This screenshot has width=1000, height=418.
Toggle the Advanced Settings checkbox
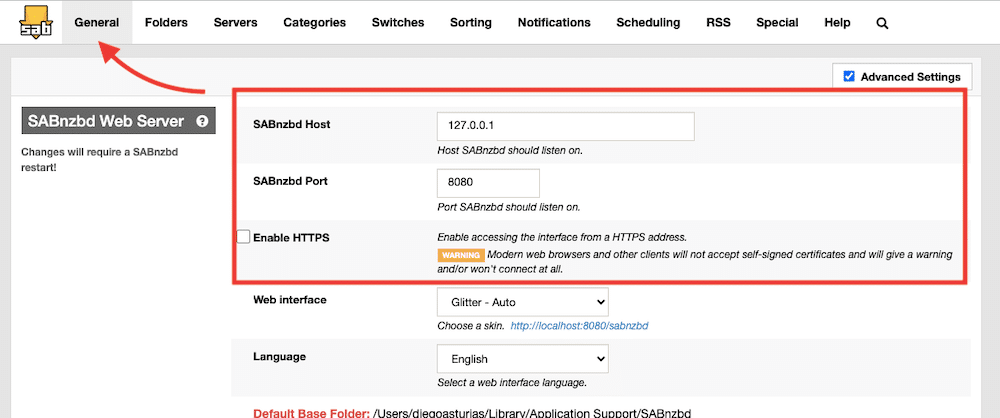(849, 76)
